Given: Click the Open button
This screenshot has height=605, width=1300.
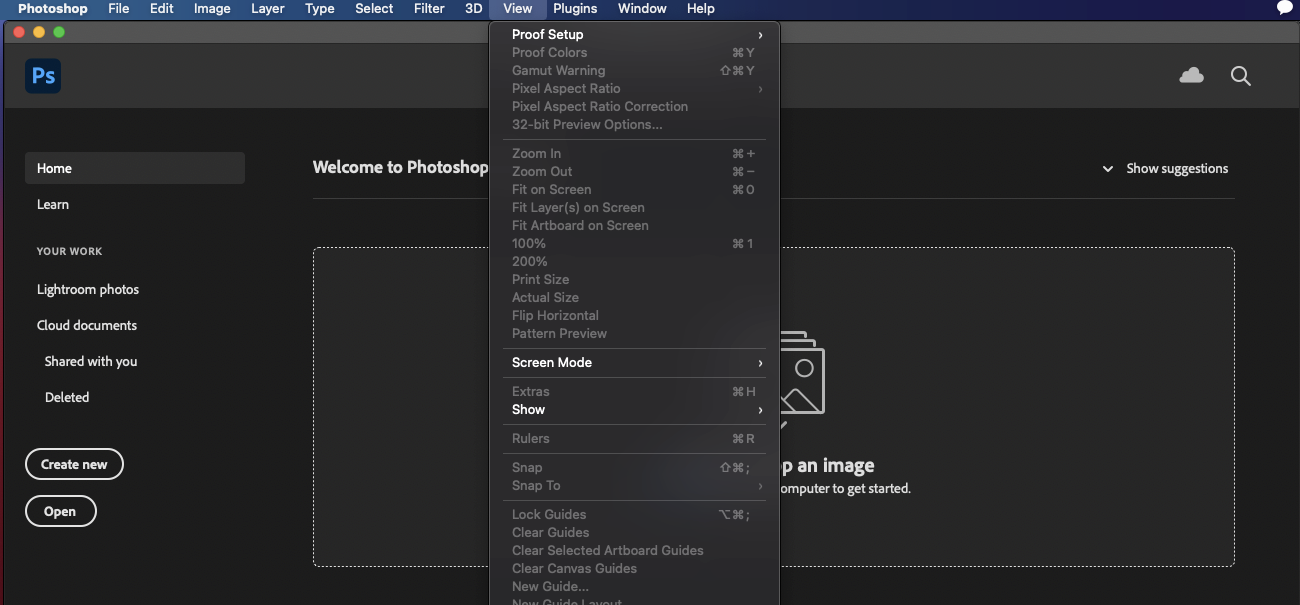Looking at the screenshot, I should click(x=60, y=511).
